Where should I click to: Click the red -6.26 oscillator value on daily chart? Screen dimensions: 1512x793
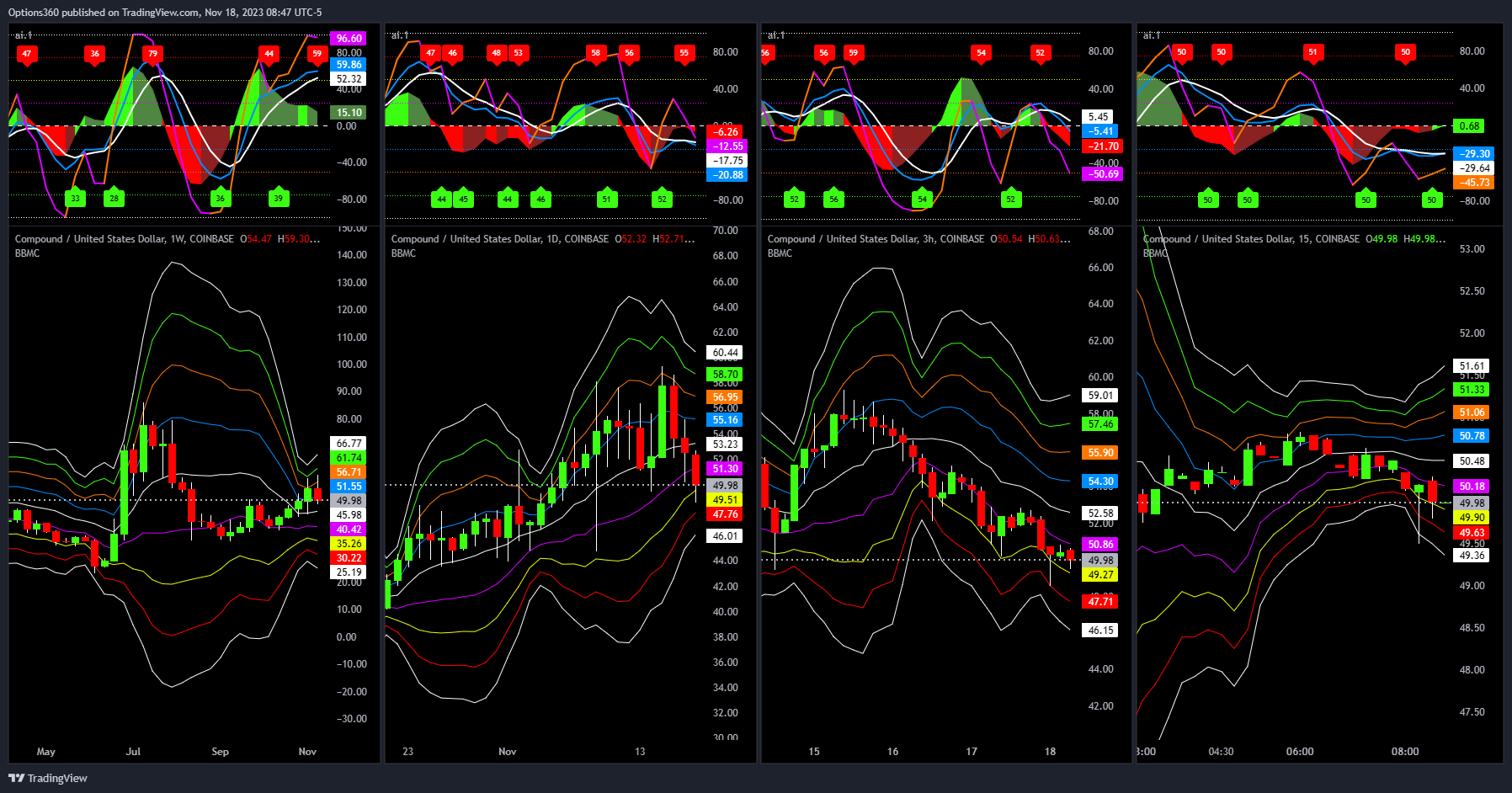coord(726,132)
